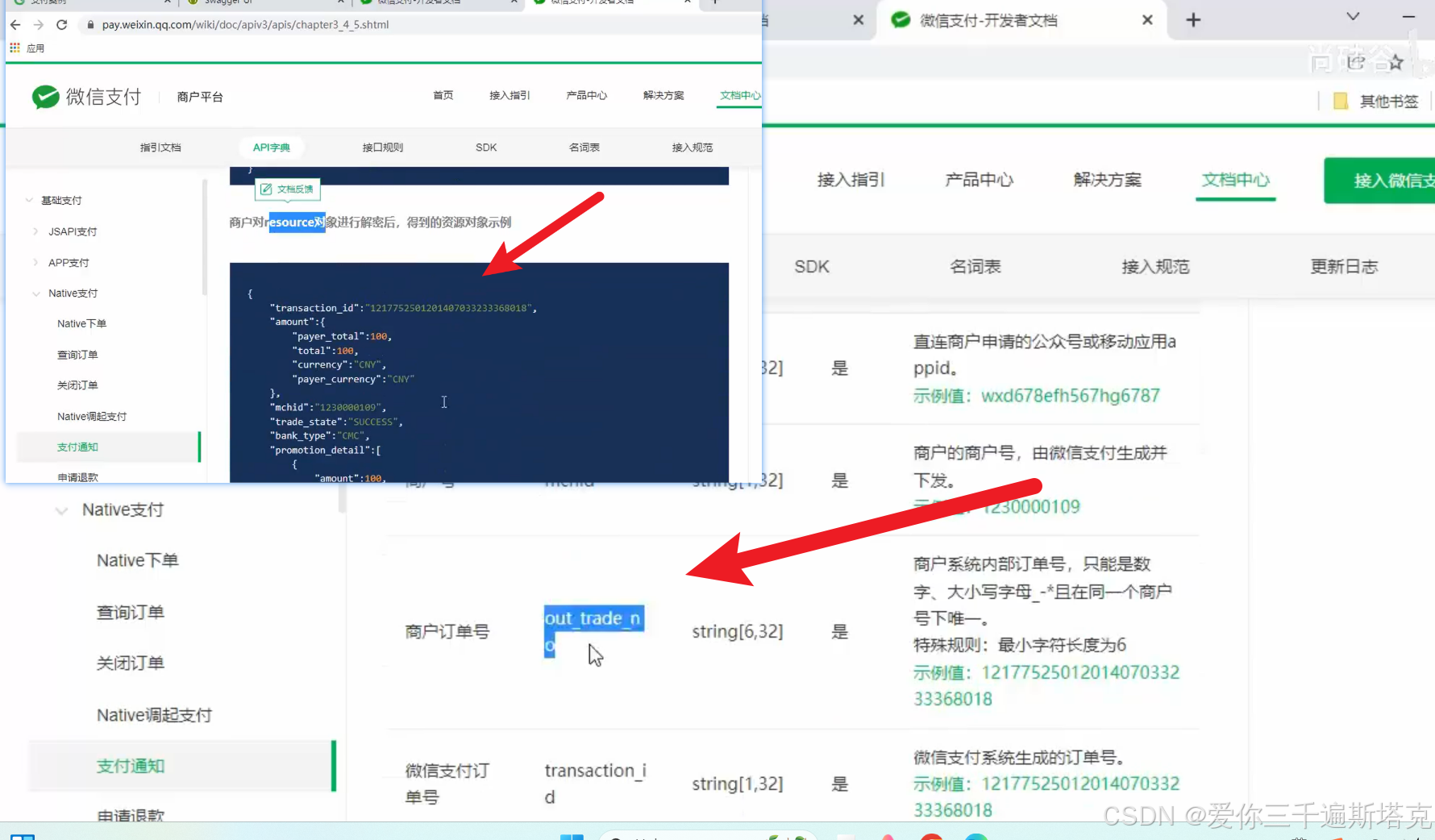Open 查询订单 in large window sidebar
Image resolution: width=1435 pixels, height=840 pixels.
131,613
